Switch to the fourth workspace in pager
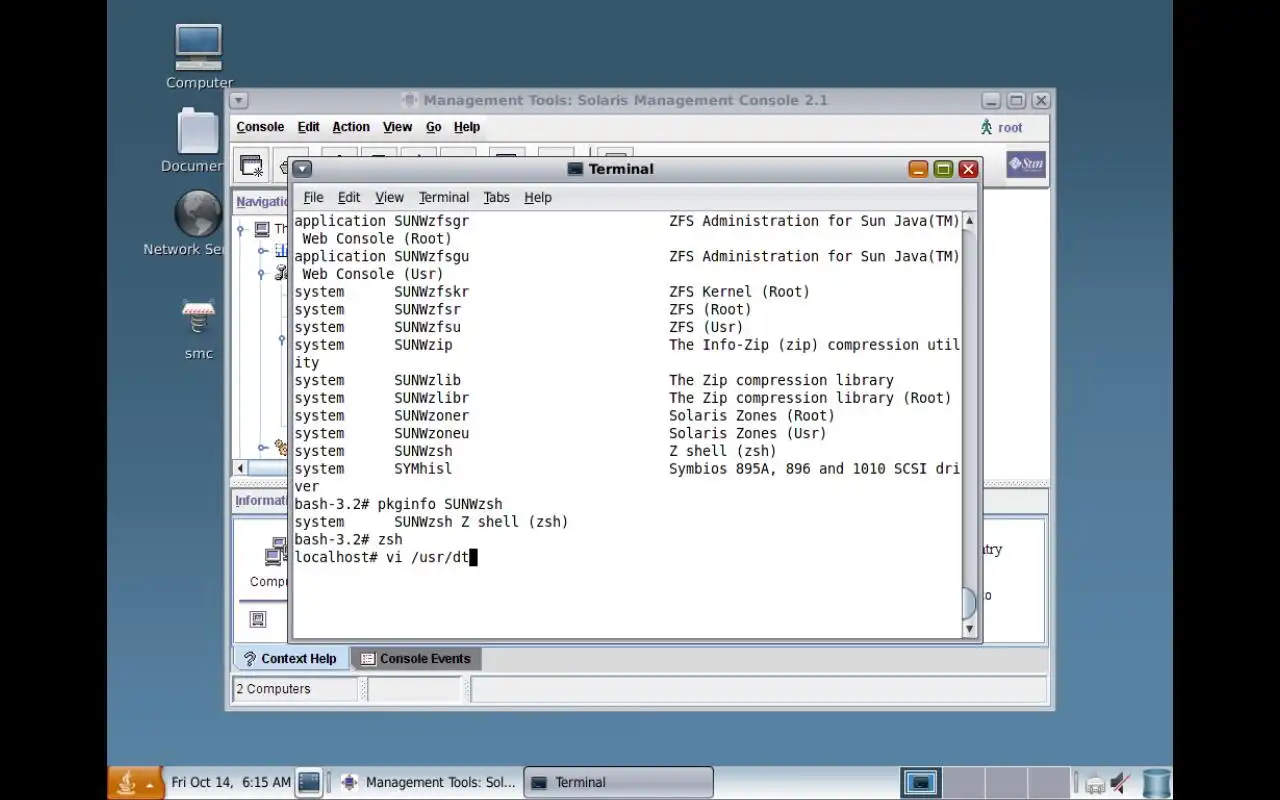 point(1049,783)
